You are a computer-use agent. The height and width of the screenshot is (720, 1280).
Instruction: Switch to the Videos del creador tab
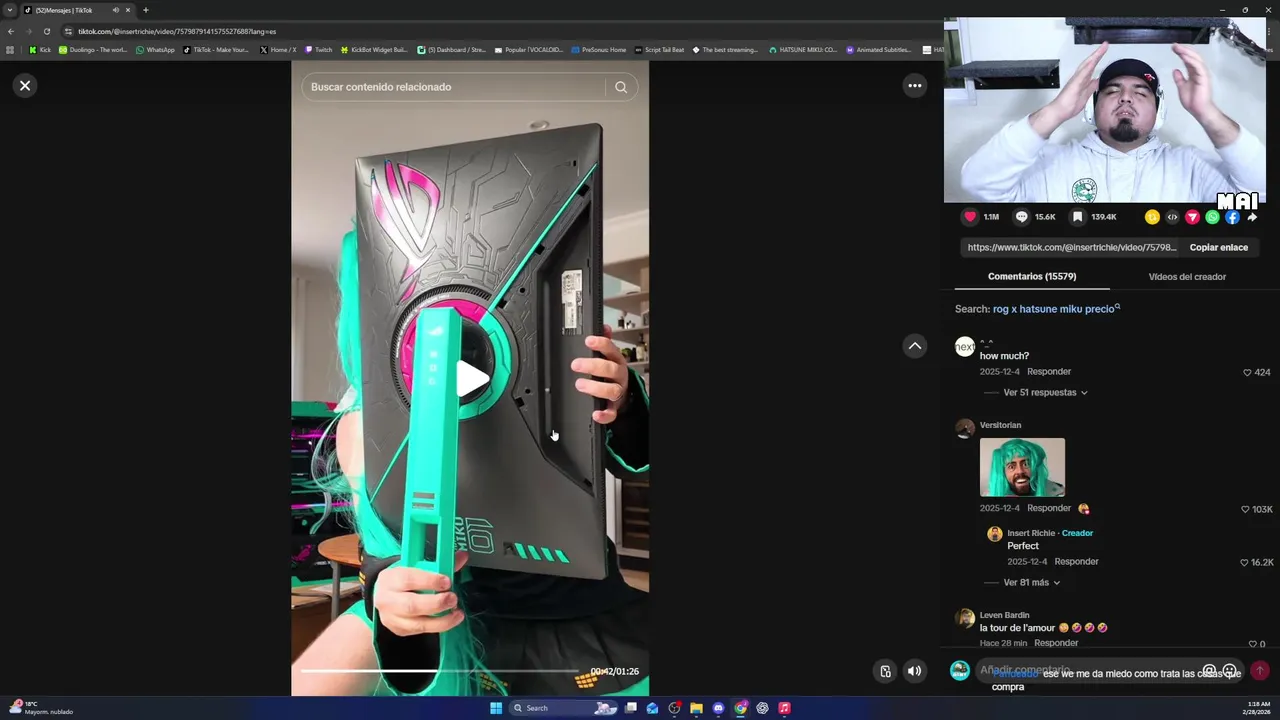[x=1187, y=277]
